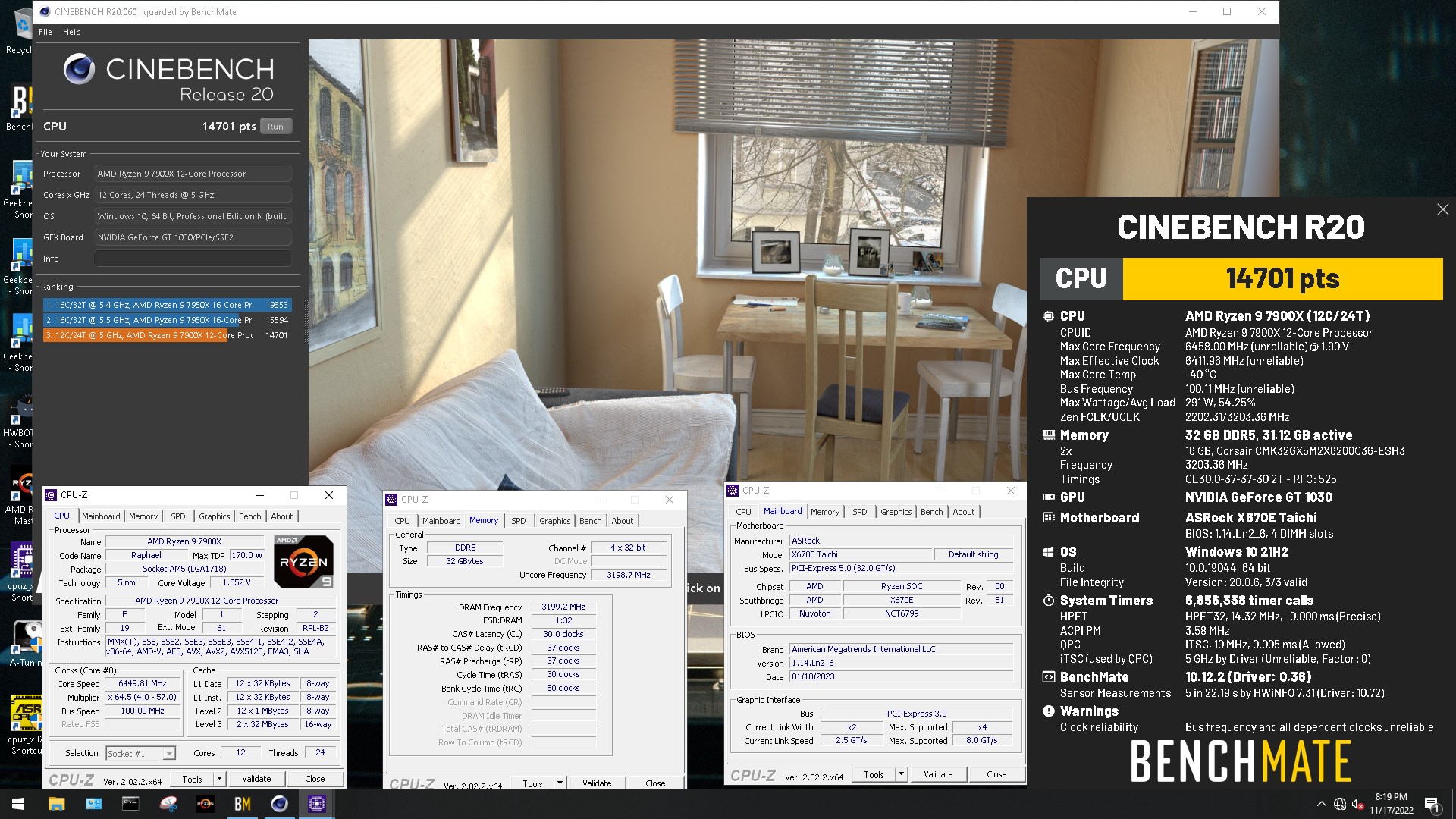Open CPU tab in middle CPU-Z window
Image resolution: width=1456 pixels, height=819 pixels.
pyautogui.click(x=402, y=521)
